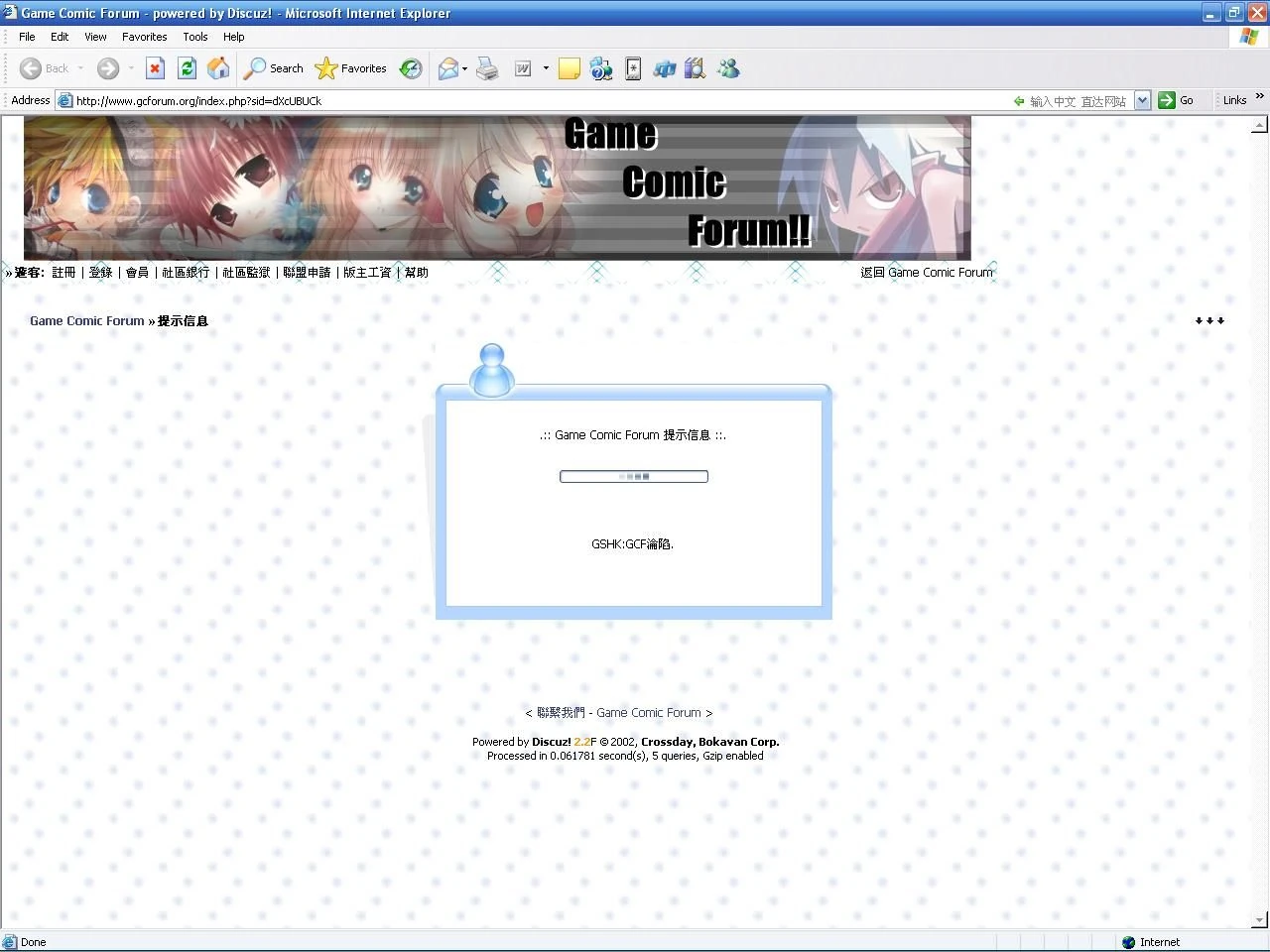
Task: Click the Windows flag logo throbber
Action: [x=1249, y=37]
